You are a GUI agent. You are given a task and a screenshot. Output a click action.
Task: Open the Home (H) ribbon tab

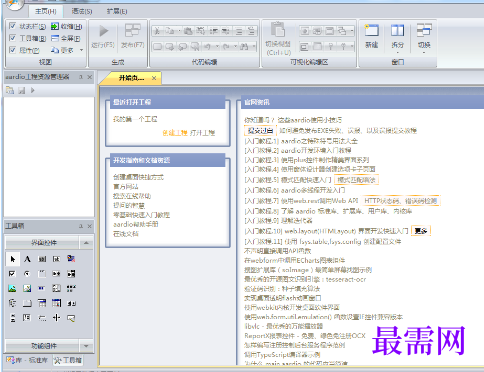pyautogui.click(x=46, y=11)
